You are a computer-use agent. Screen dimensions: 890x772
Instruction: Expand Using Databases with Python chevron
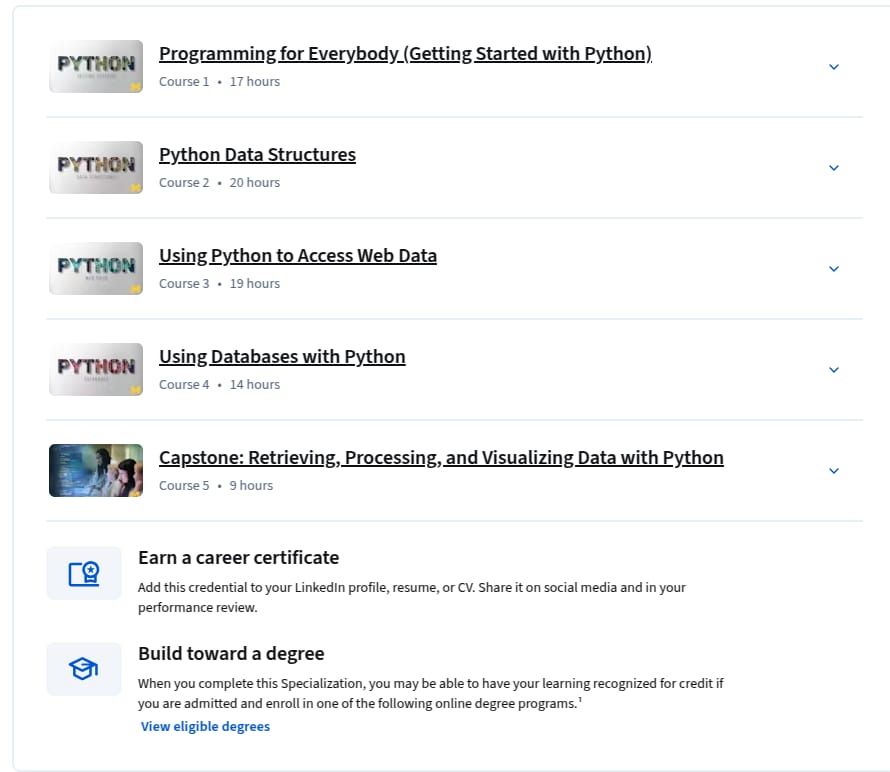834,370
